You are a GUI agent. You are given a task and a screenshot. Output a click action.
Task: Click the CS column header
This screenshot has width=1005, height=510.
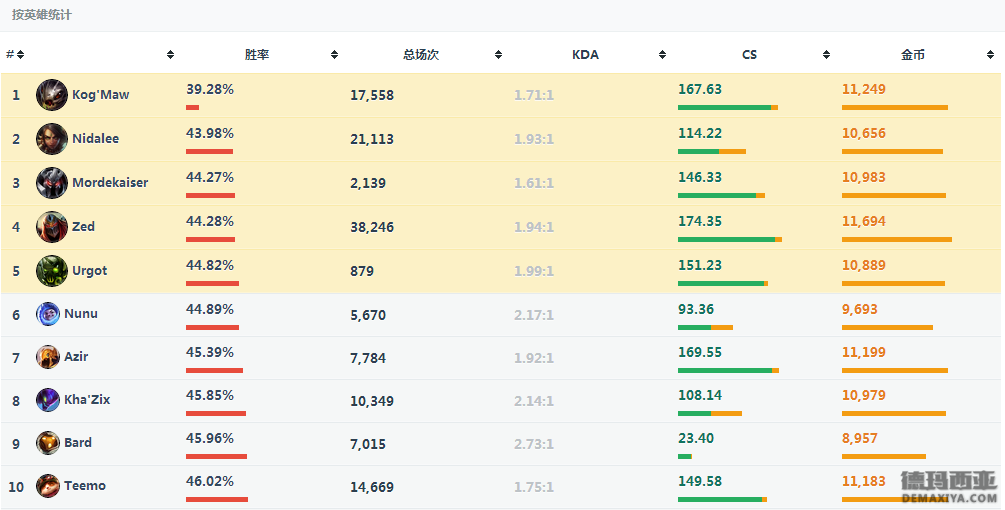point(749,54)
